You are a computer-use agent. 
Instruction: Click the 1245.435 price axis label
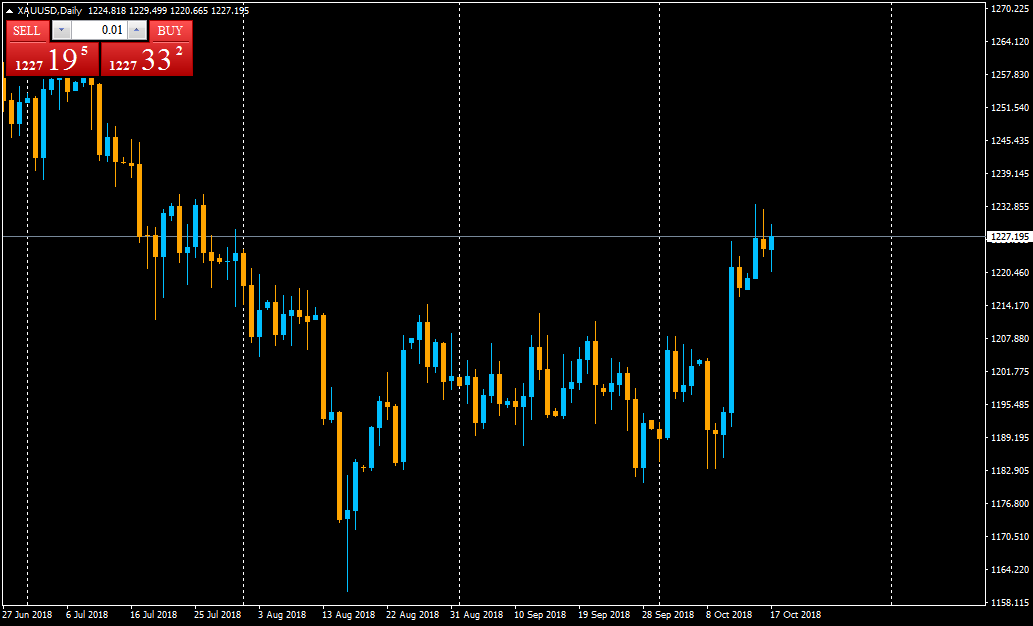[x=1010, y=140]
